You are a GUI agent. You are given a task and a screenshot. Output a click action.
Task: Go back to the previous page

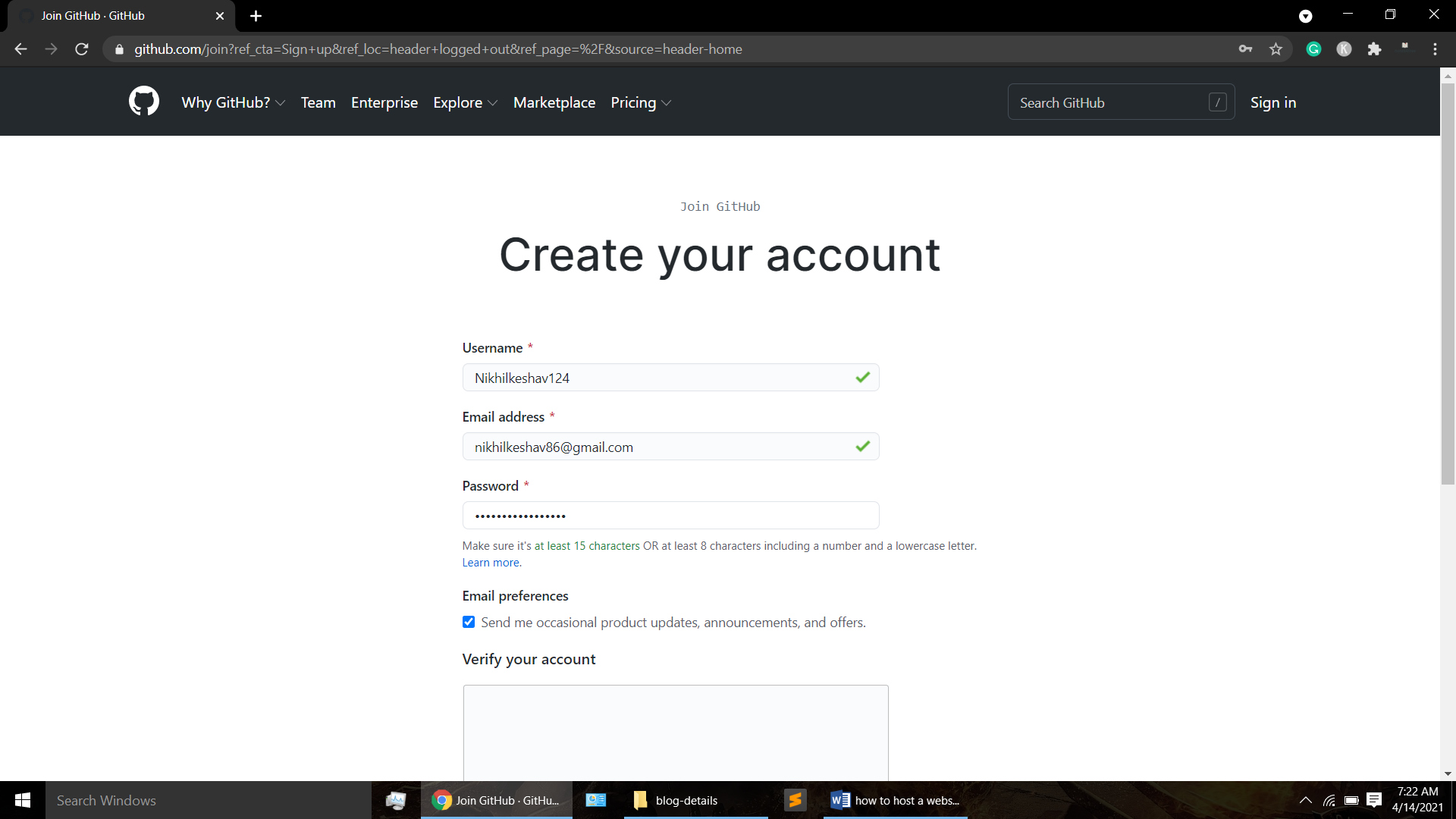coord(20,49)
